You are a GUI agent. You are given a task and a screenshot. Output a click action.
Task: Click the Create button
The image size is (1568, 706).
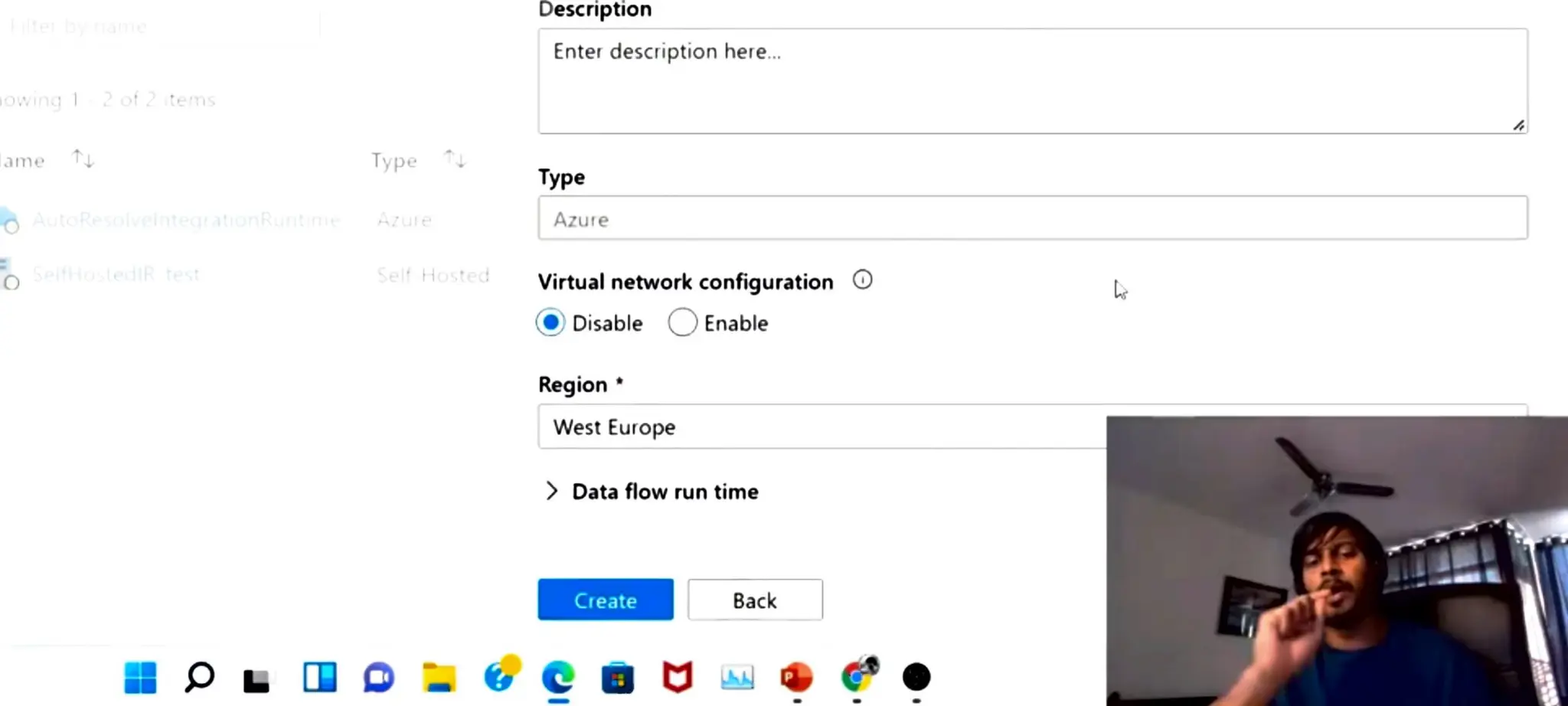click(x=606, y=600)
